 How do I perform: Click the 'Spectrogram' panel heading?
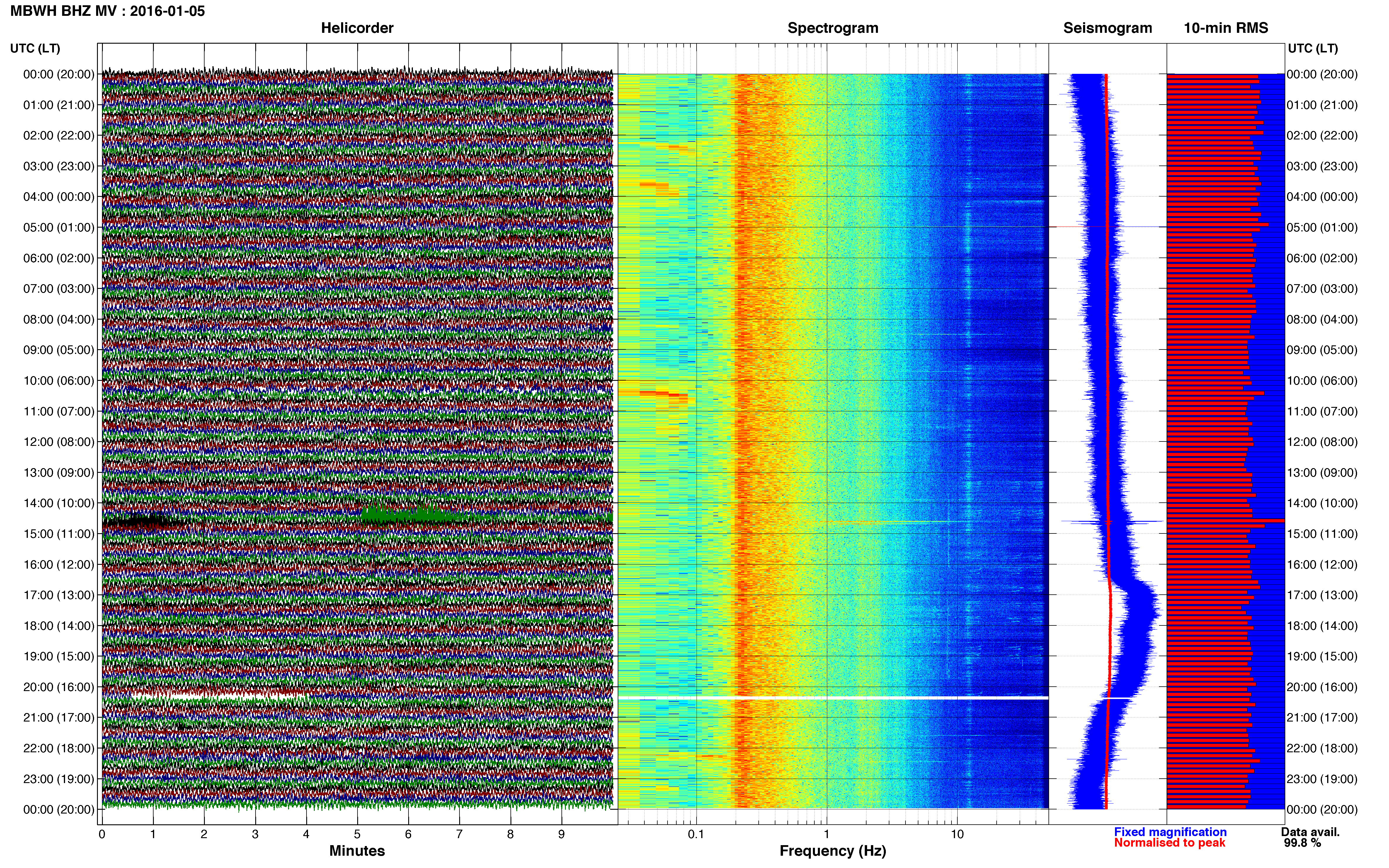[x=833, y=28]
